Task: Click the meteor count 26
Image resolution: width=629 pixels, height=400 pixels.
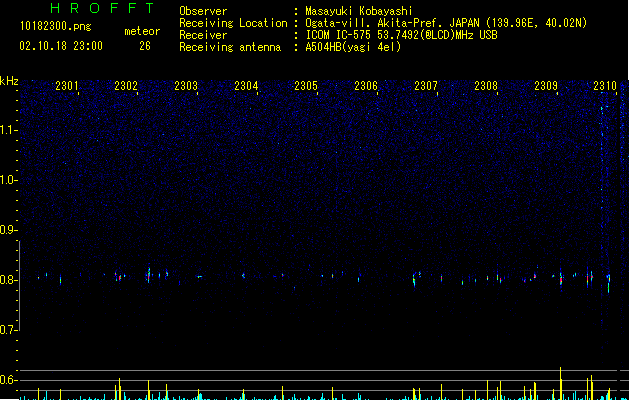Action: [x=145, y=46]
